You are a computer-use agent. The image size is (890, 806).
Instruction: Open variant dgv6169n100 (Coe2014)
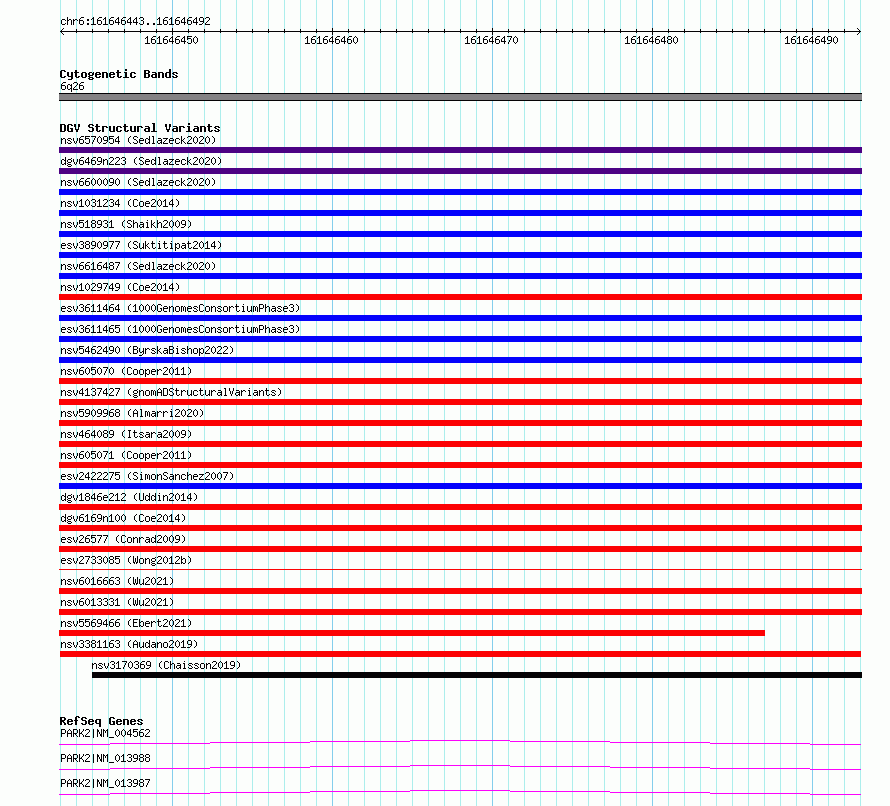[x=123, y=518]
